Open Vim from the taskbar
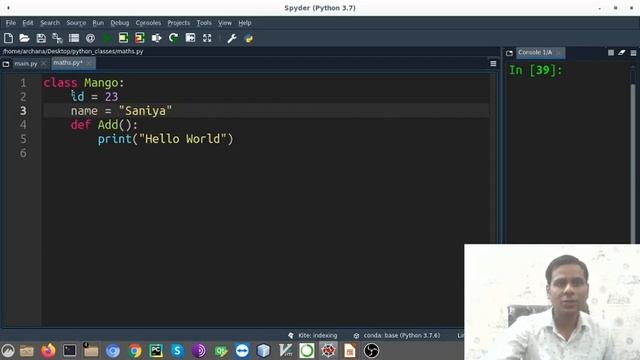 click(x=285, y=351)
